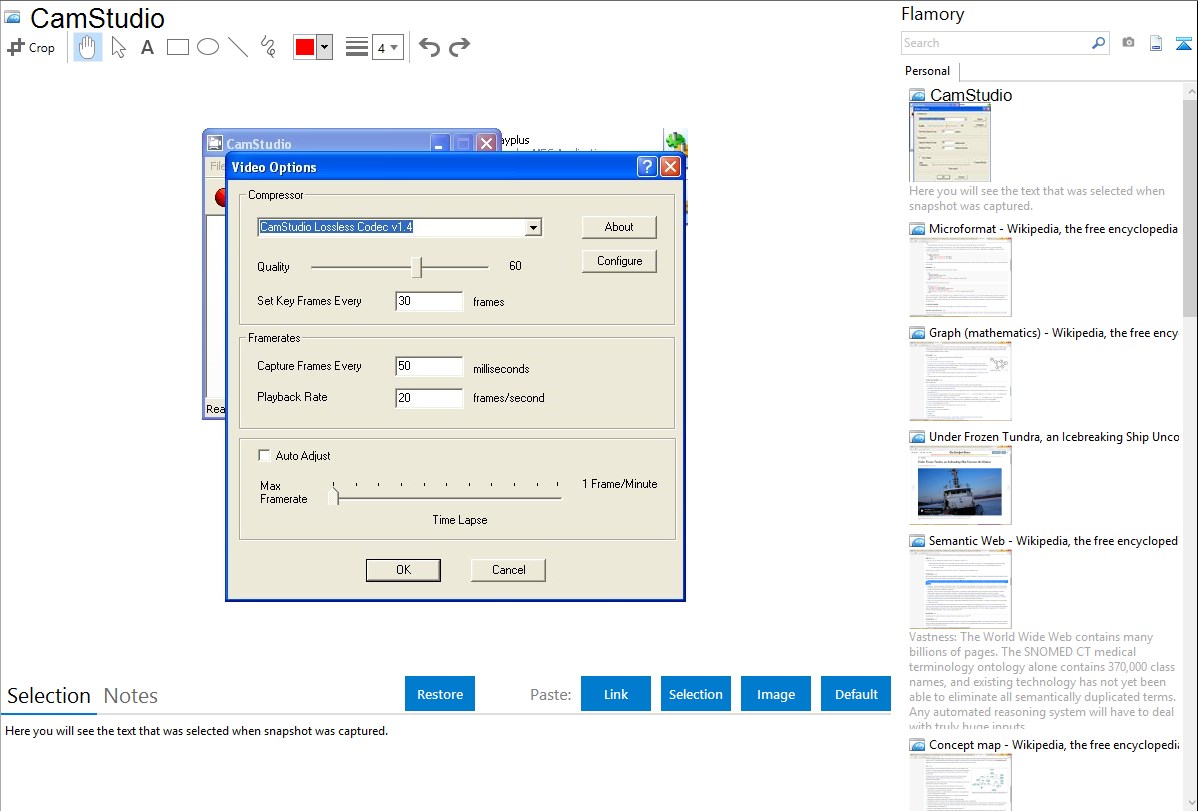The image size is (1198, 811).
Task: Switch to the Notes tab
Action: tap(131, 696)
